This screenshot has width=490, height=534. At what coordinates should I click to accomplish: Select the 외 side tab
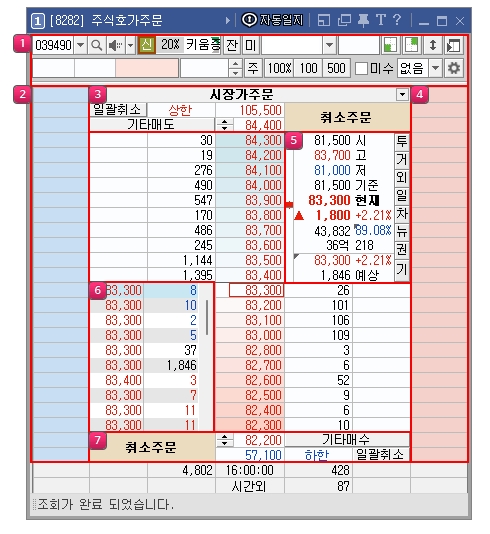(x=402, y=178)
